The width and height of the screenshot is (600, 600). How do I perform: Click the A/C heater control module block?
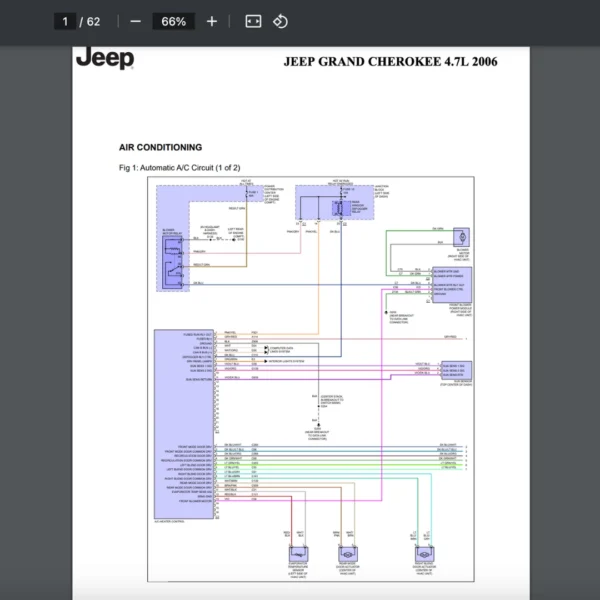pos(184,425)
